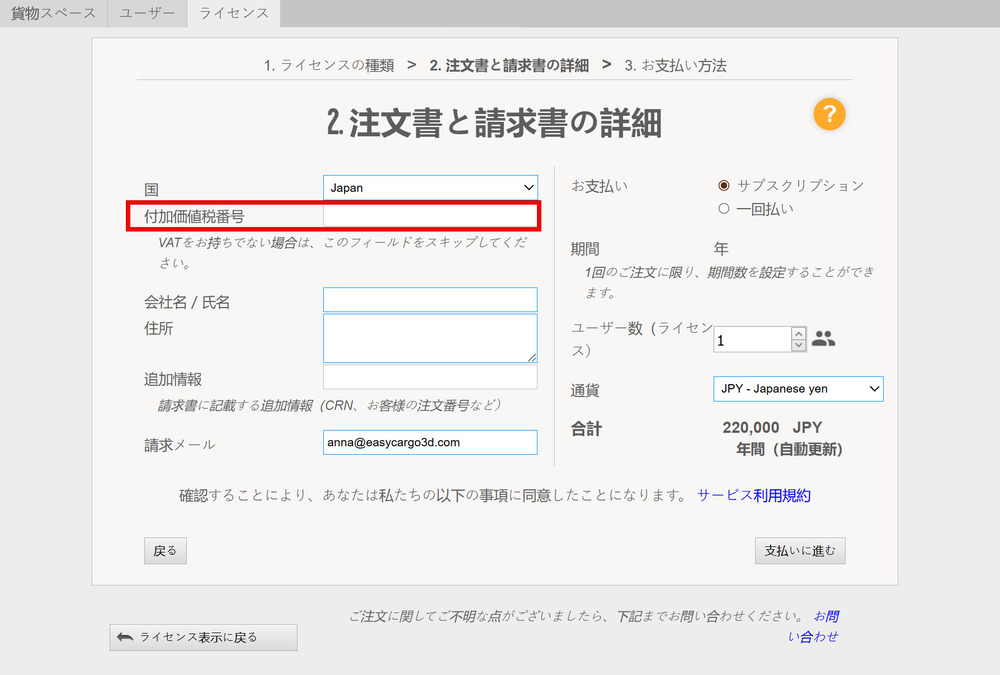Screen dimensions: 1000x675
Task: Open the サービス利用規約 link
Action: click(x=754, y=495)
